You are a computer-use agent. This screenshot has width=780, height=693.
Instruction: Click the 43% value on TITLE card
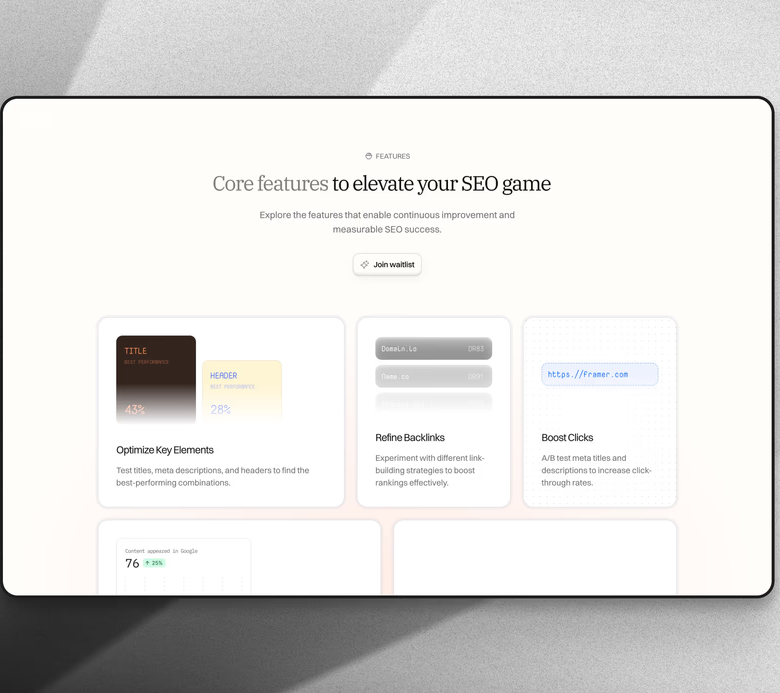click(135, 410)
